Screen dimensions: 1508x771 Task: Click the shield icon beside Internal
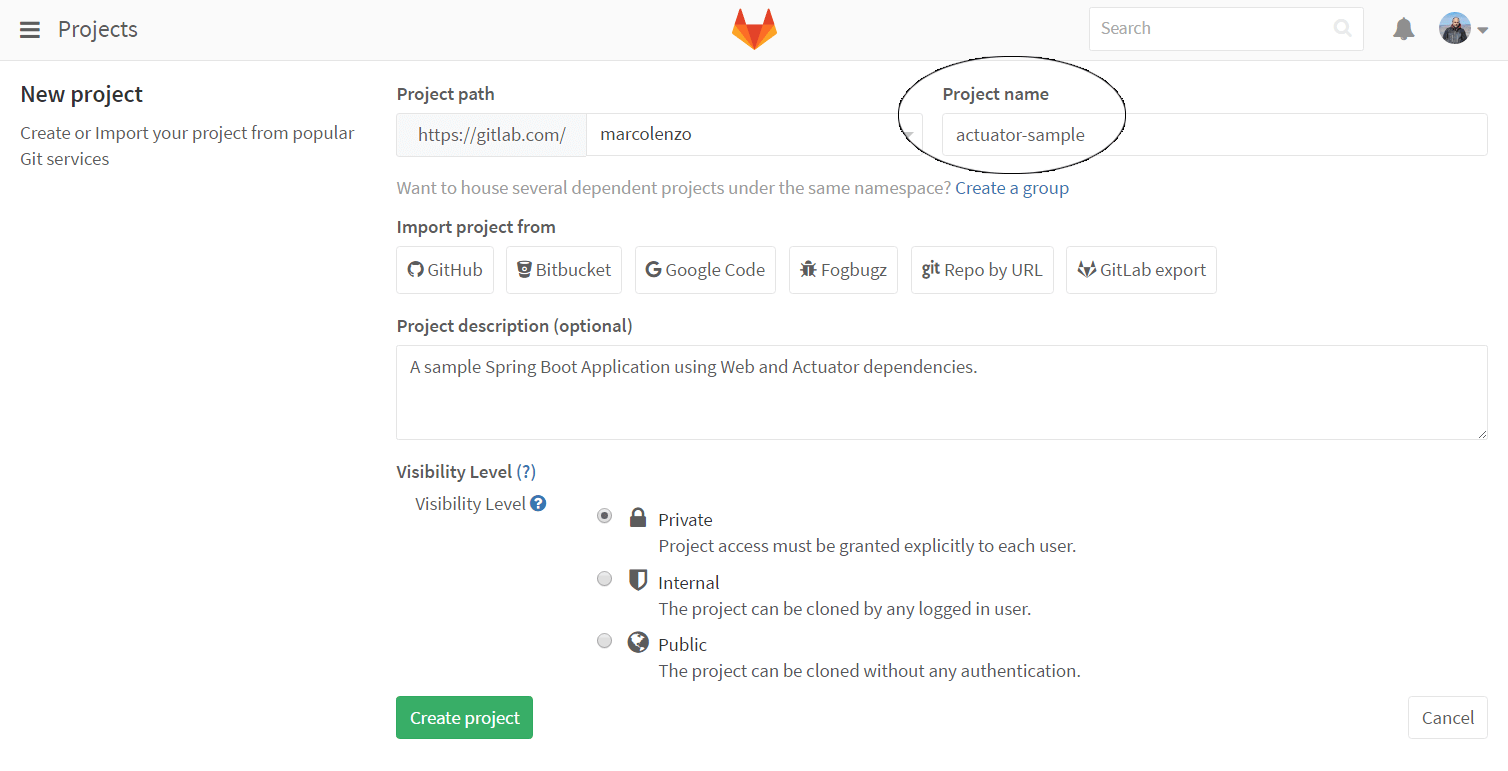click(637, 579)
